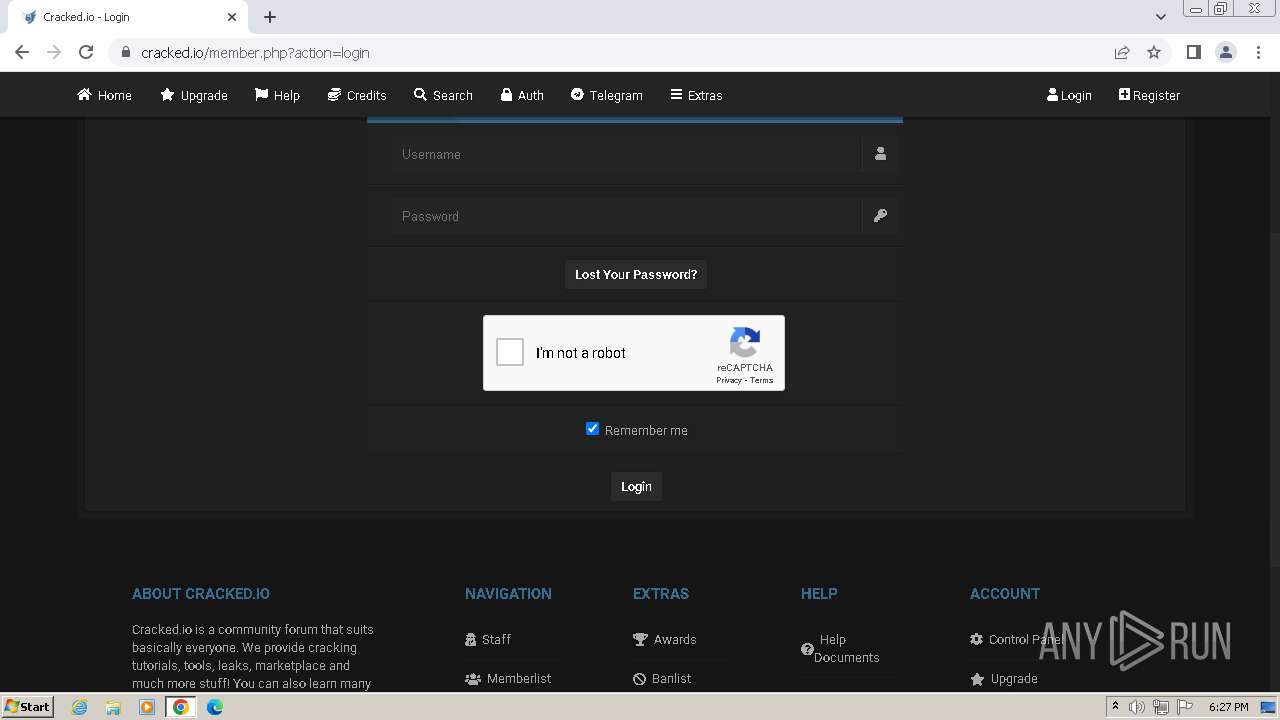Click the Chrome taskbar icon
1280x720 pixels.
pos(181,707)
